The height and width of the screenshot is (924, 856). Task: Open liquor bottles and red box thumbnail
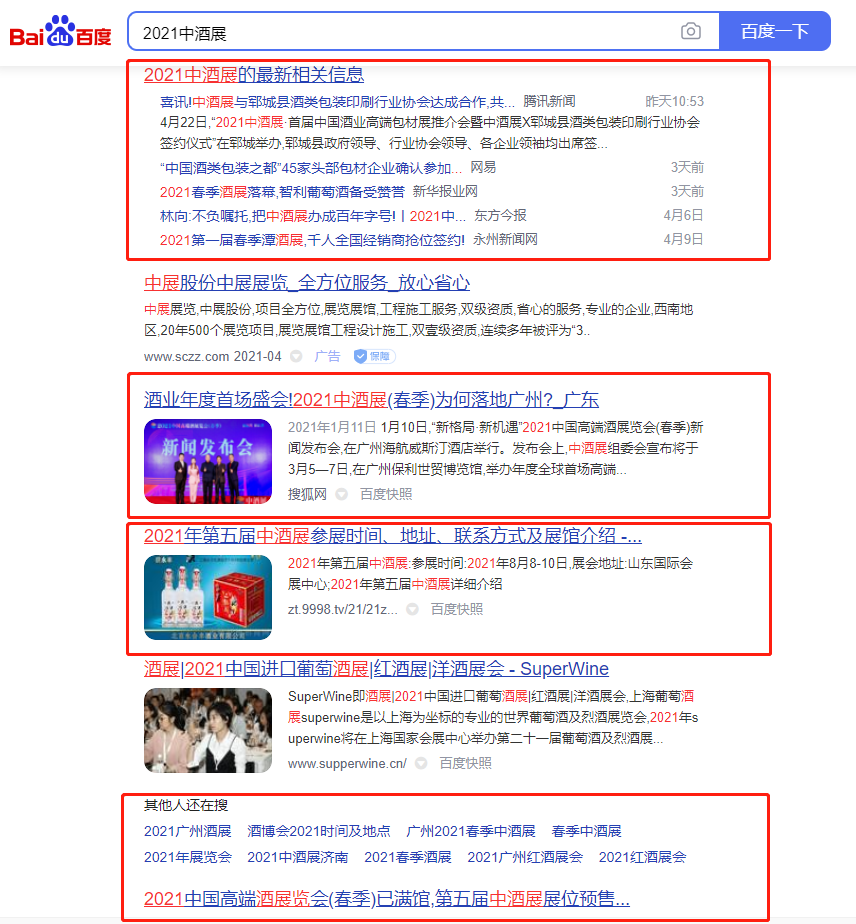tap(208, 598)
